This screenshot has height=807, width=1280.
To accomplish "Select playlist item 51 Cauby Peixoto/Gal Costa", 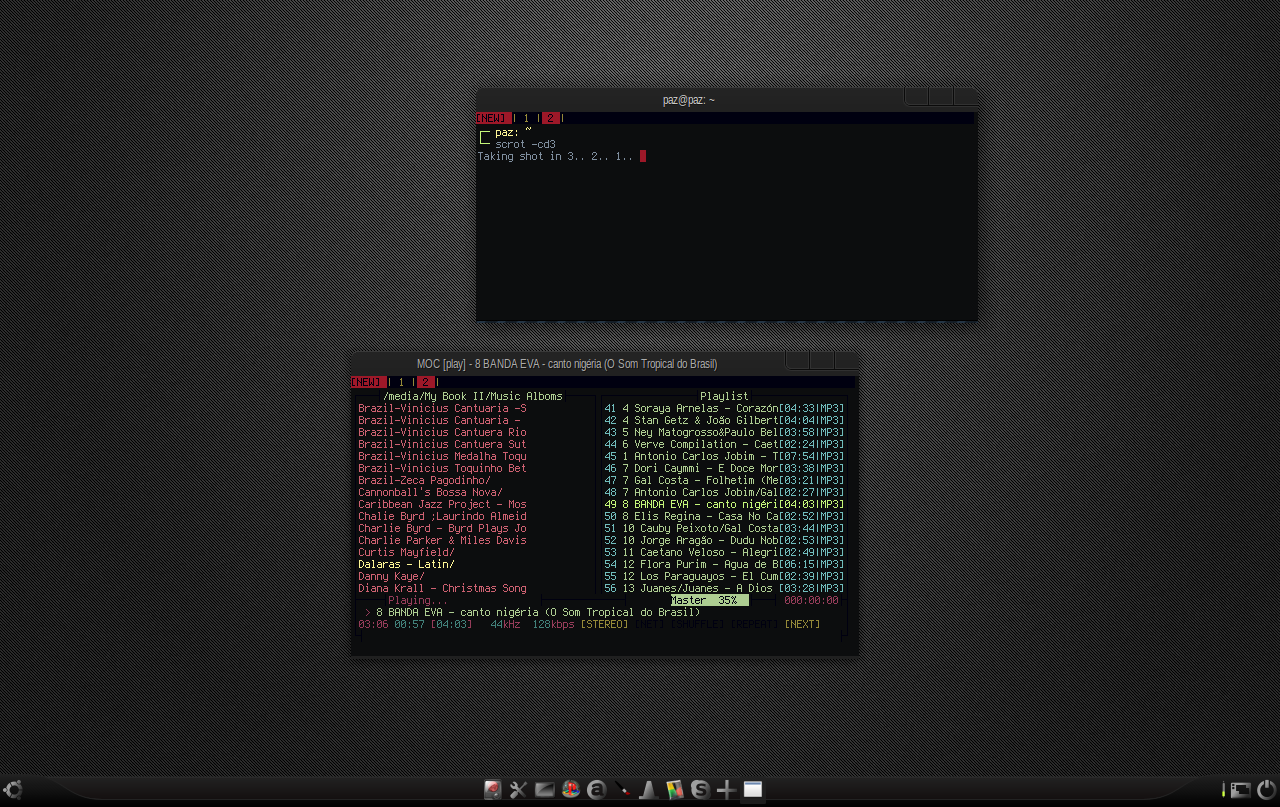I will point(724,528).
